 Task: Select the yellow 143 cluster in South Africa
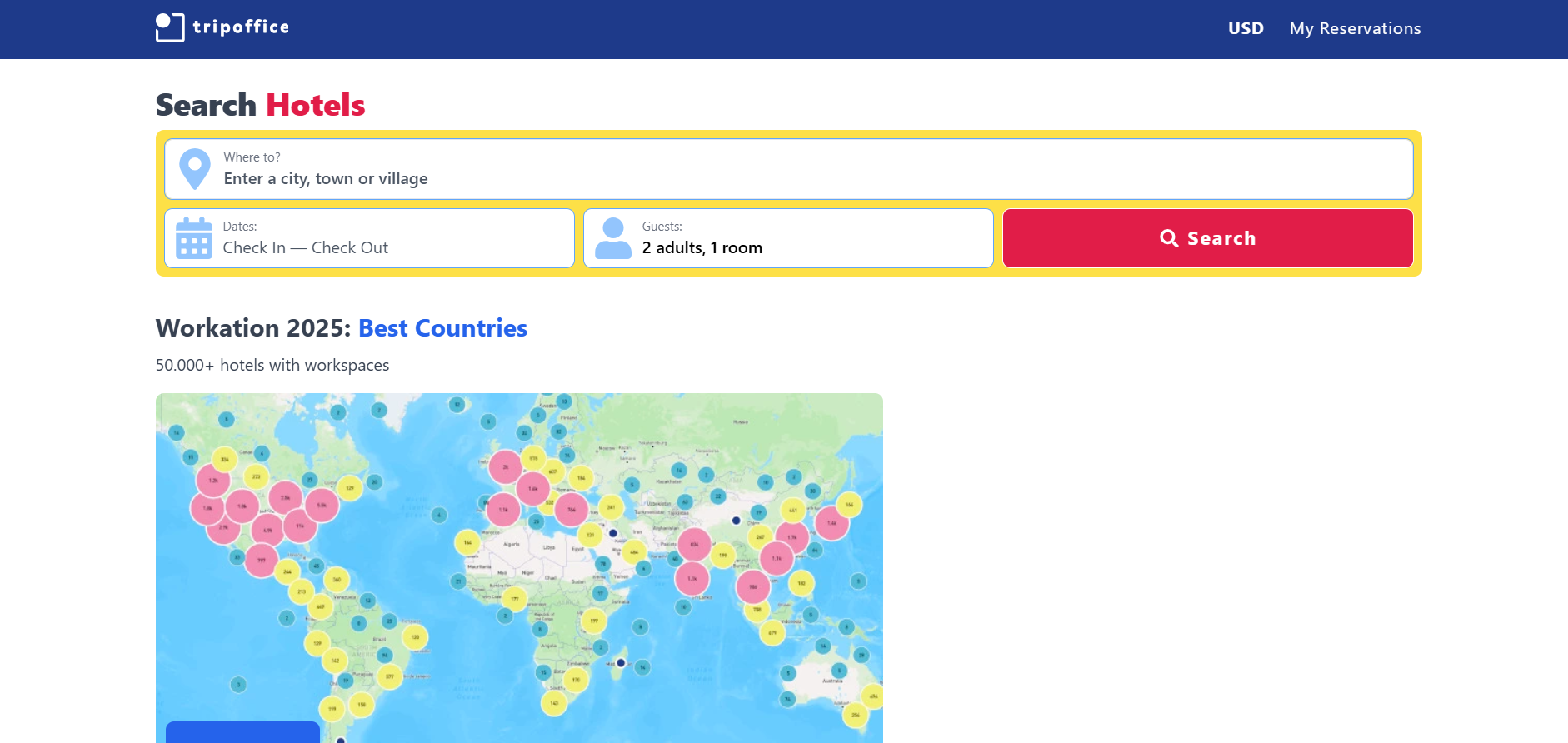(x=554, y=703)
